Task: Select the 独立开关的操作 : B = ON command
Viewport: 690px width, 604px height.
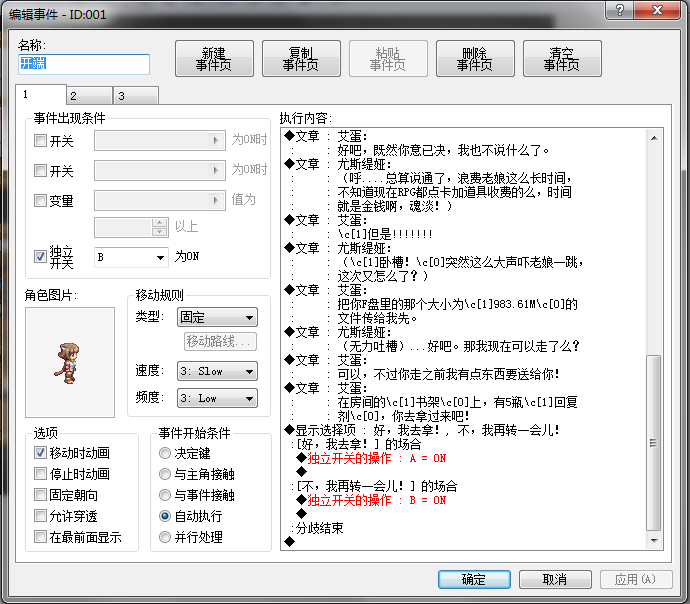Action: pyautogui.click(x=372, y=500)
